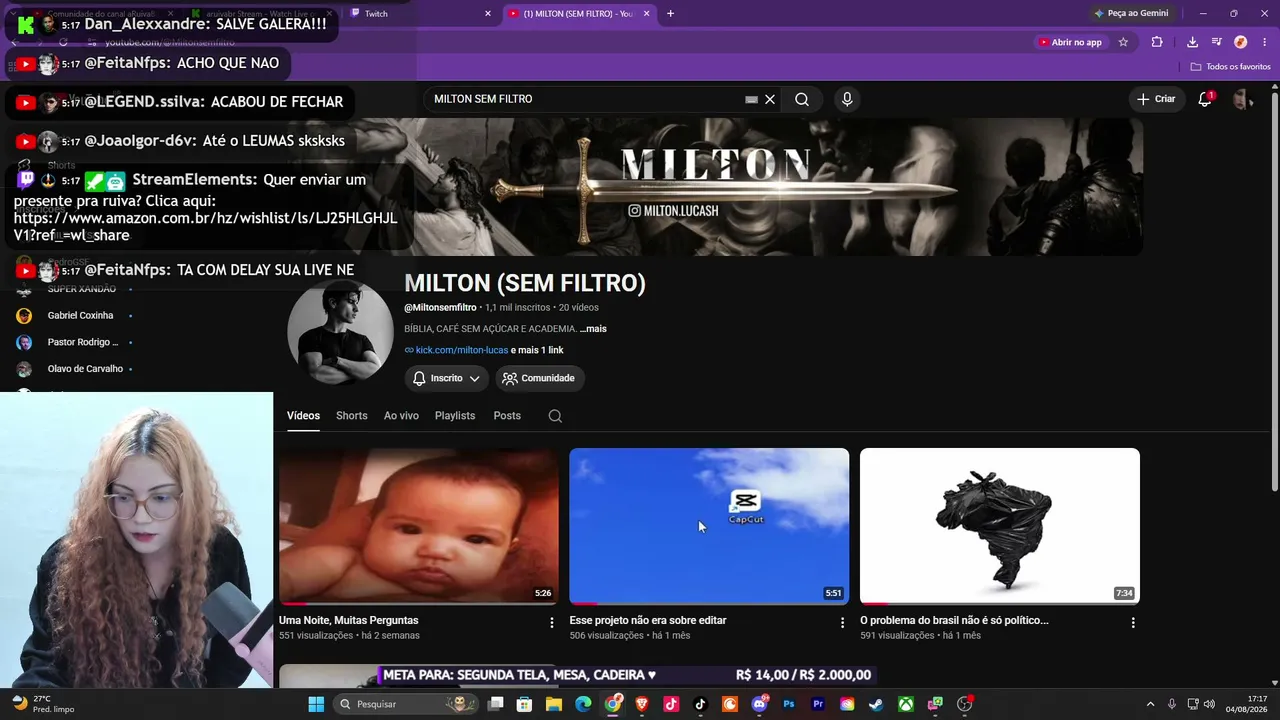
Task: Click the channel profile picture
Action: 340,332
